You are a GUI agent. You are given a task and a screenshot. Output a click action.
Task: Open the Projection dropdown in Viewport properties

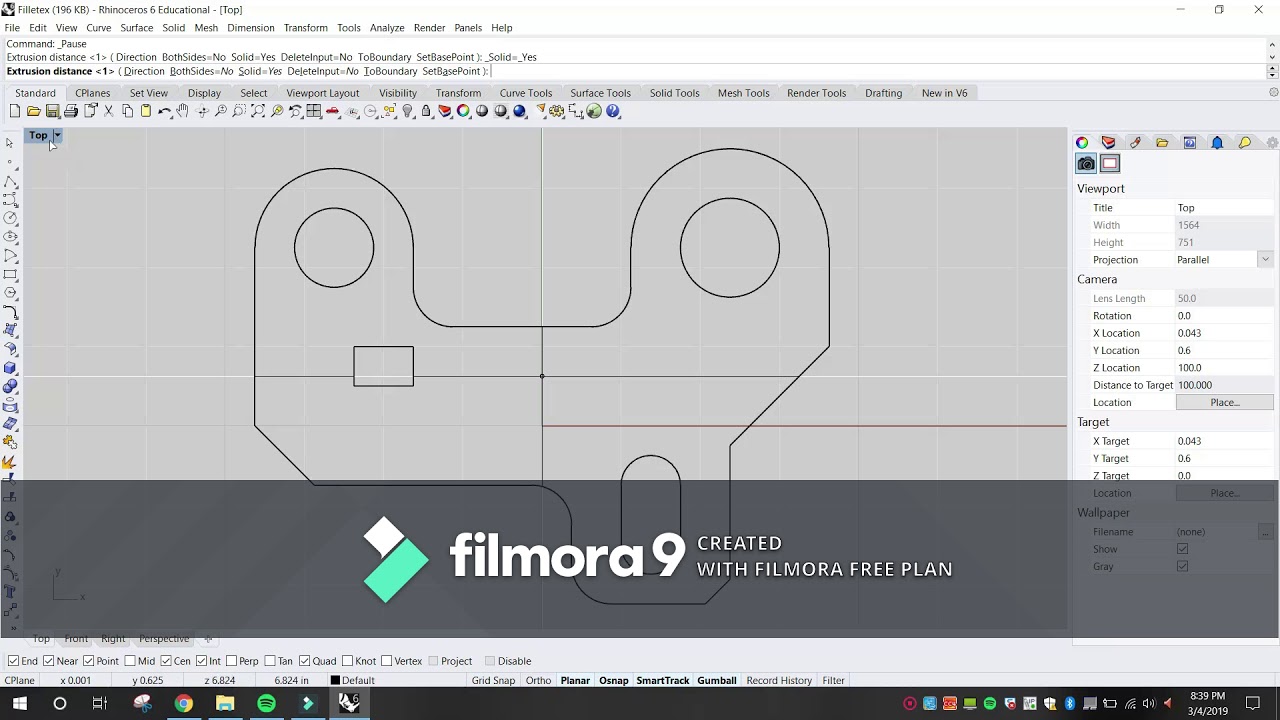coord(1265,260)
